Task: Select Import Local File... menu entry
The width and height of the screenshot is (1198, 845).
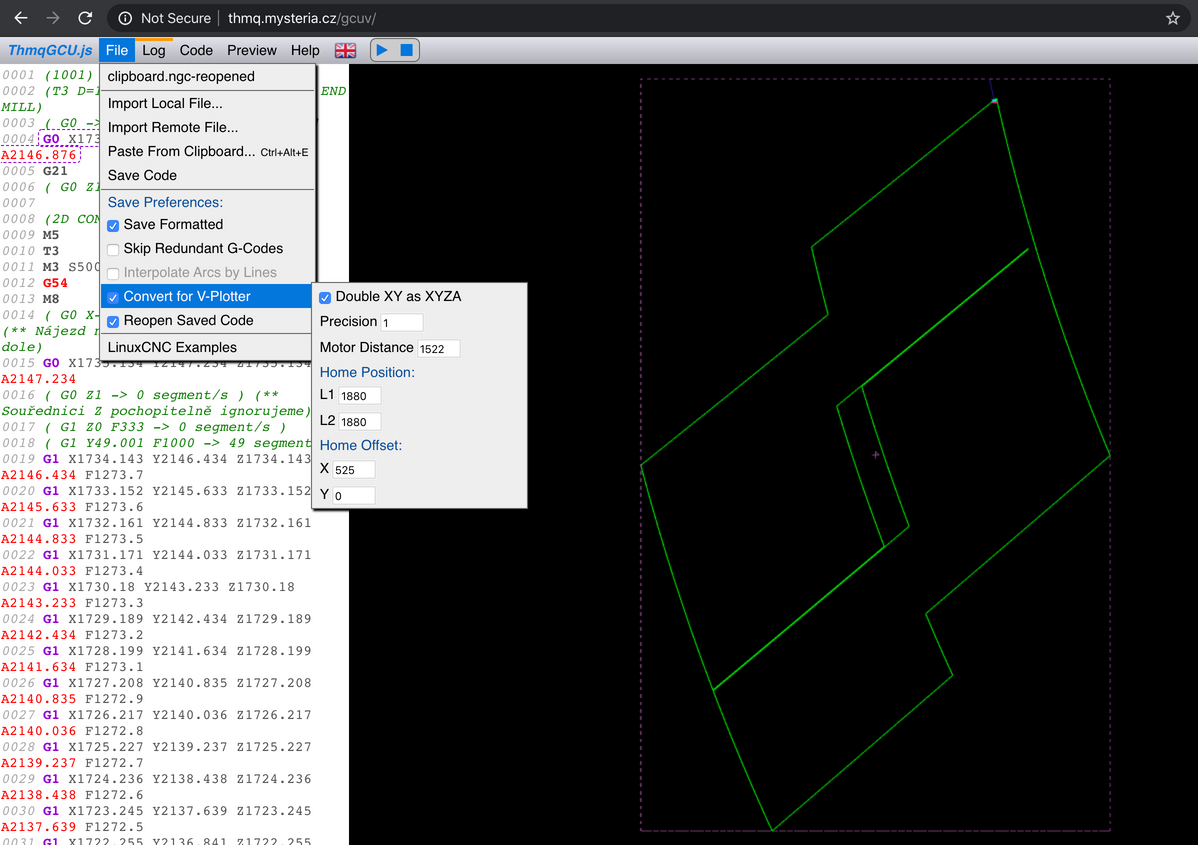Action: [165, 103]
